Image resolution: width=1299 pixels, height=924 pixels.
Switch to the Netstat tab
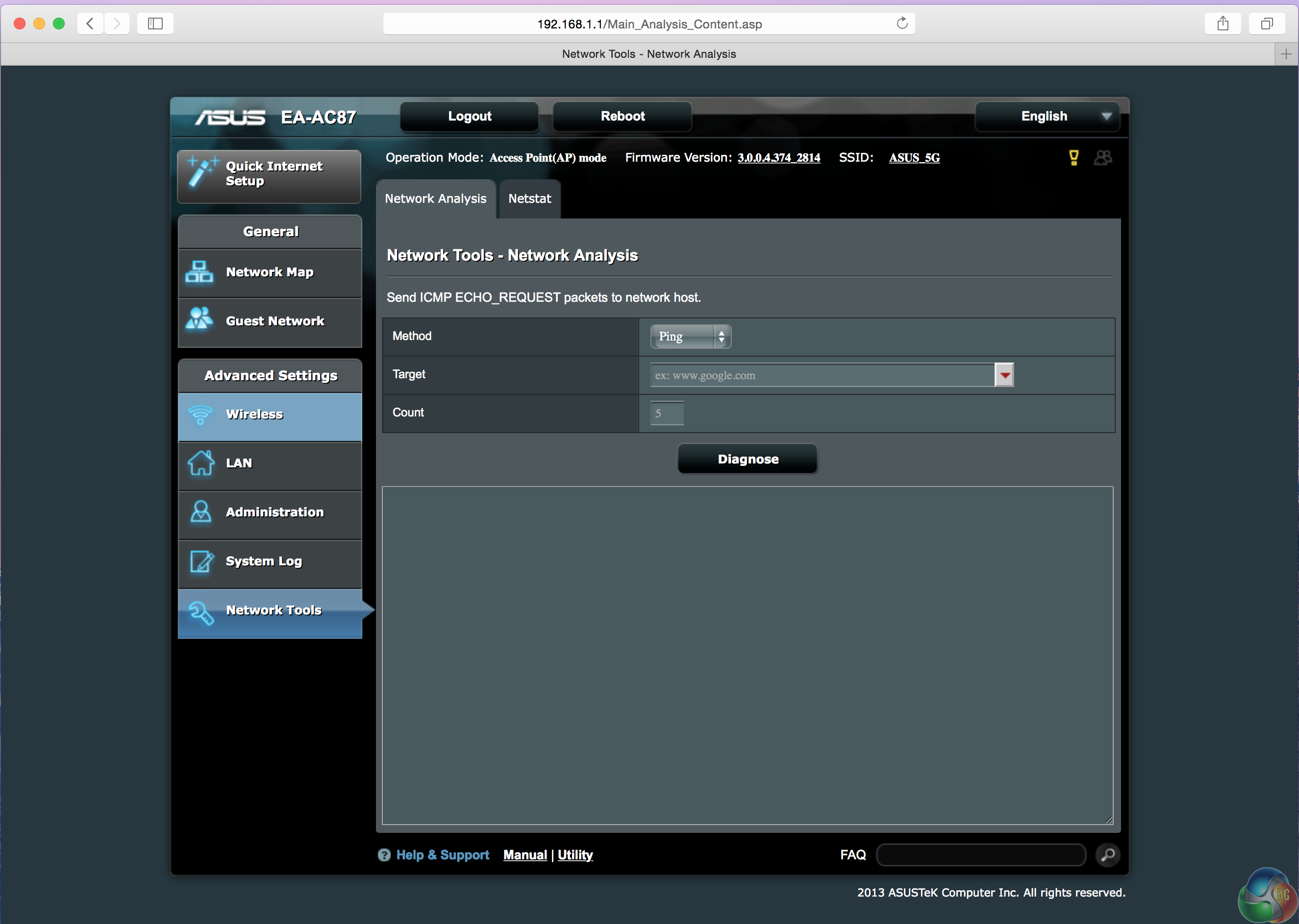coord(529,198)
